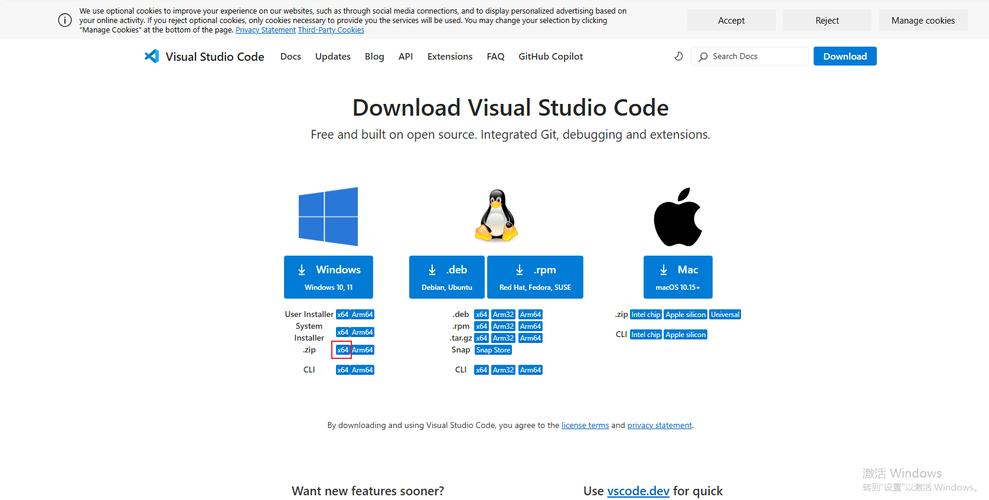Toggle the dark theme moon icon

click(679, 56)
